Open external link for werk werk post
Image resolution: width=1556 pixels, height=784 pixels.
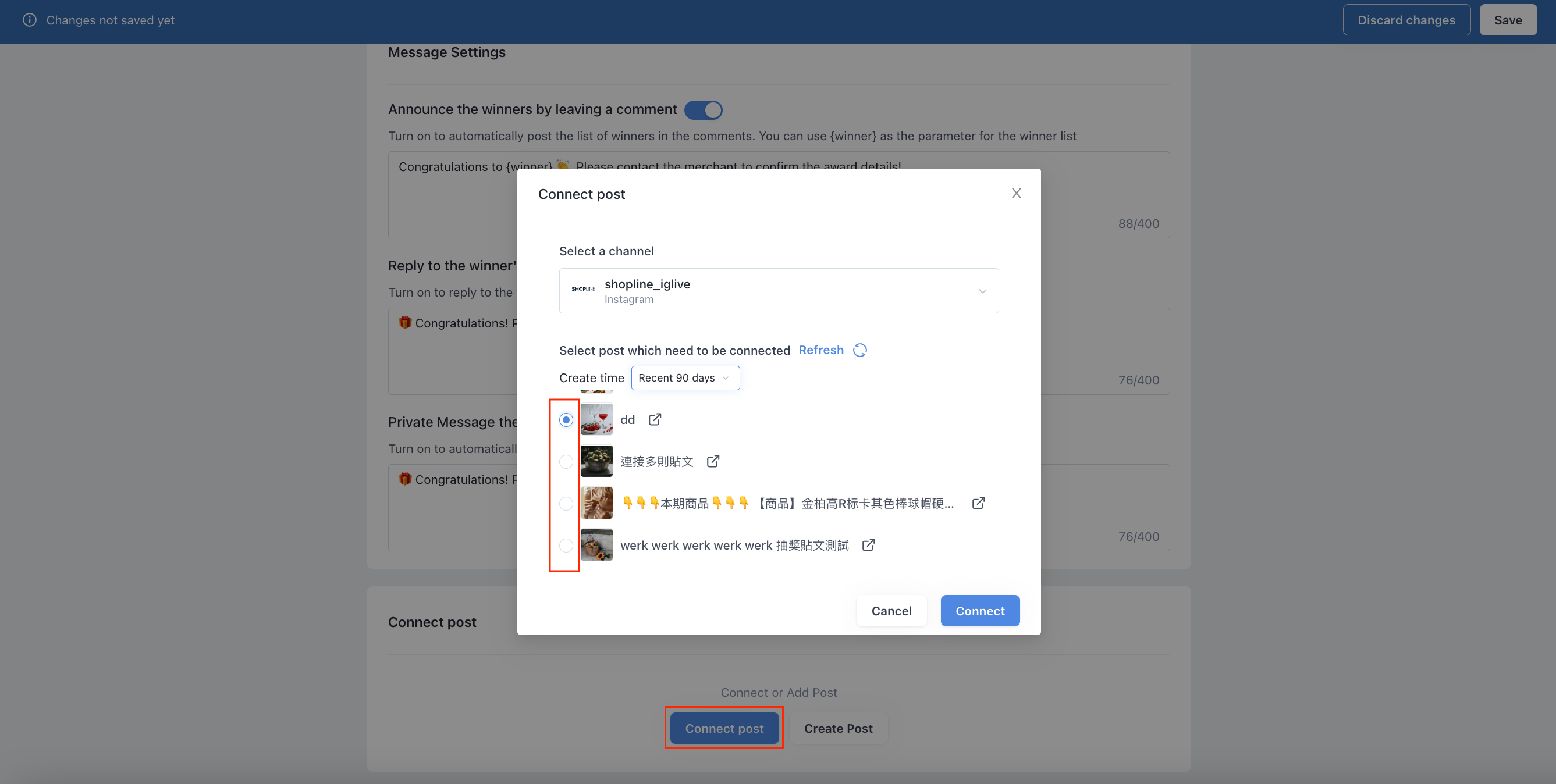tap(868, 545)
